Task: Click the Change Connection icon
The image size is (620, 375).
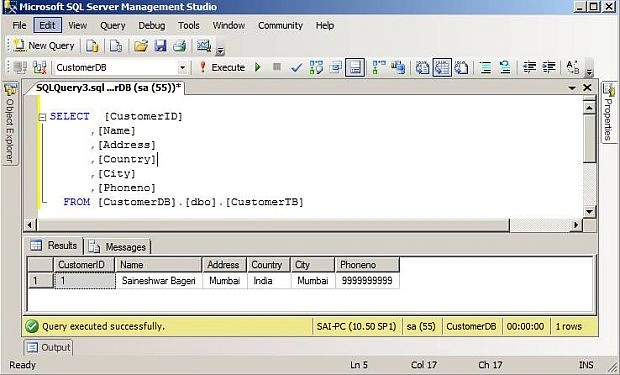Action: (x=40, y=68)
